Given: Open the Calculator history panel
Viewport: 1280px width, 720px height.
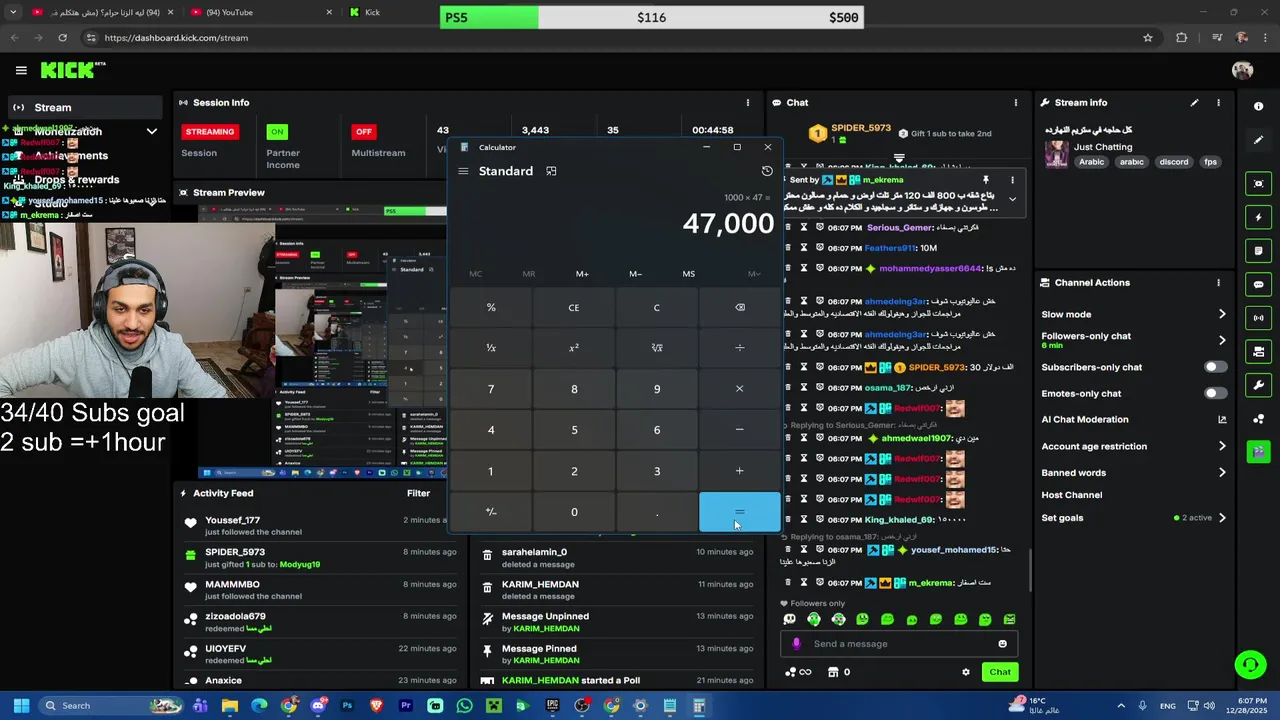Looking at the screenshot, I should click(767, 171).
